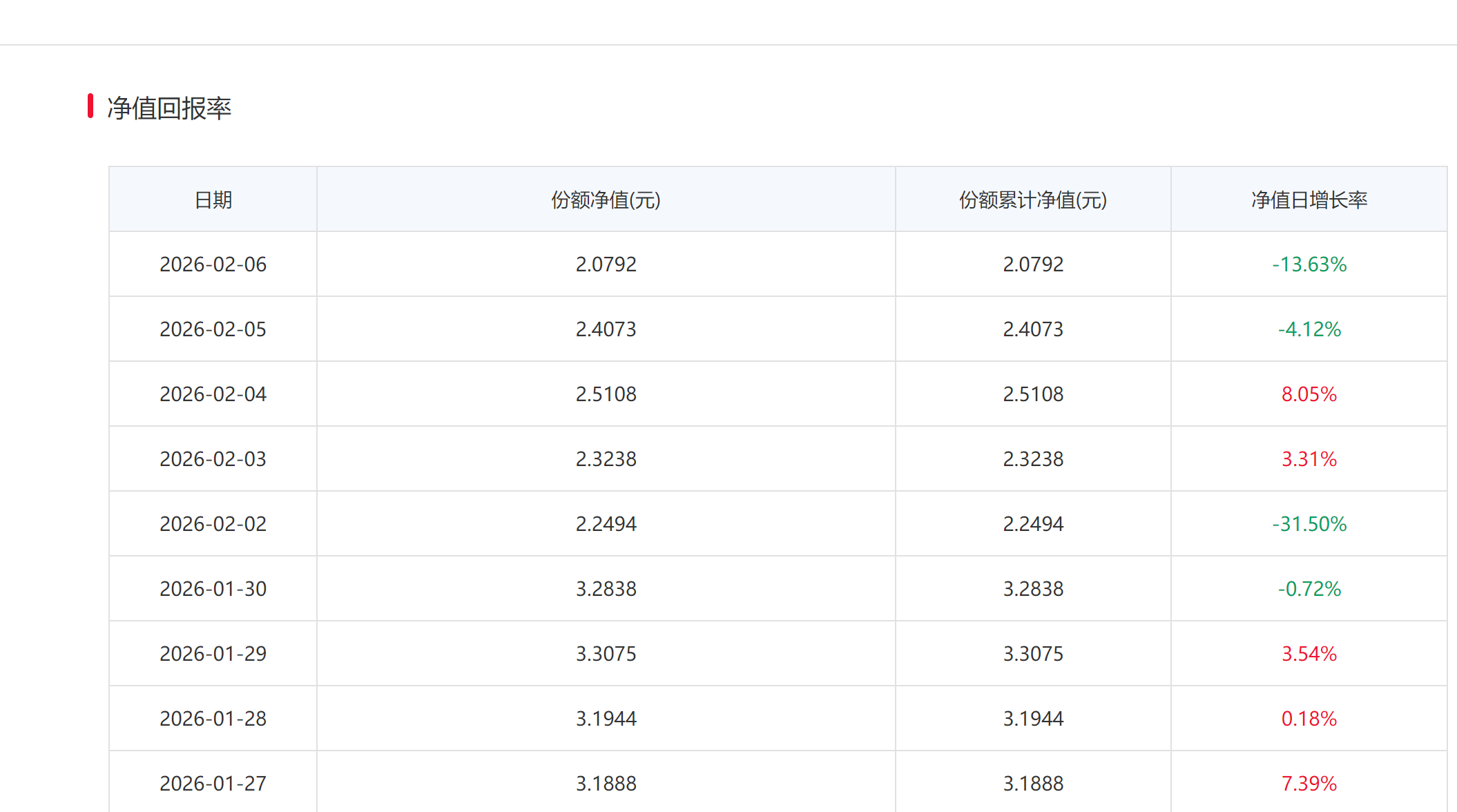Click the 8.05% growth rate value

click(x=1309, y=394)
